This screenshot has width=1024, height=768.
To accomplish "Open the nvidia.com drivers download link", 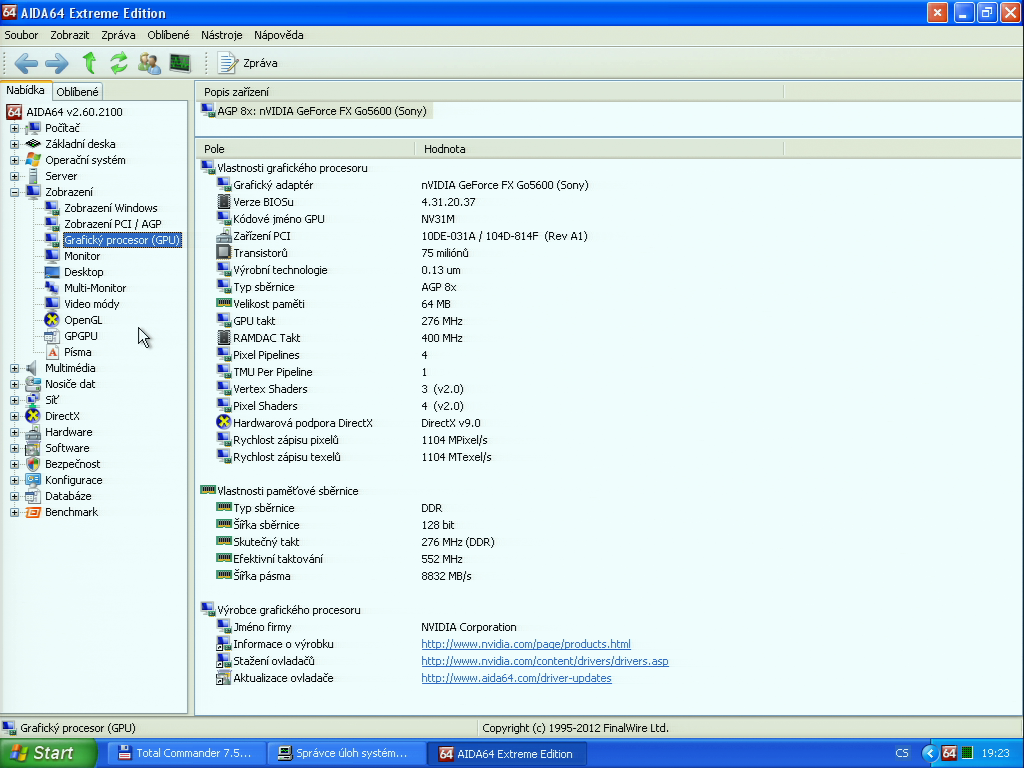I will [545, 661].
